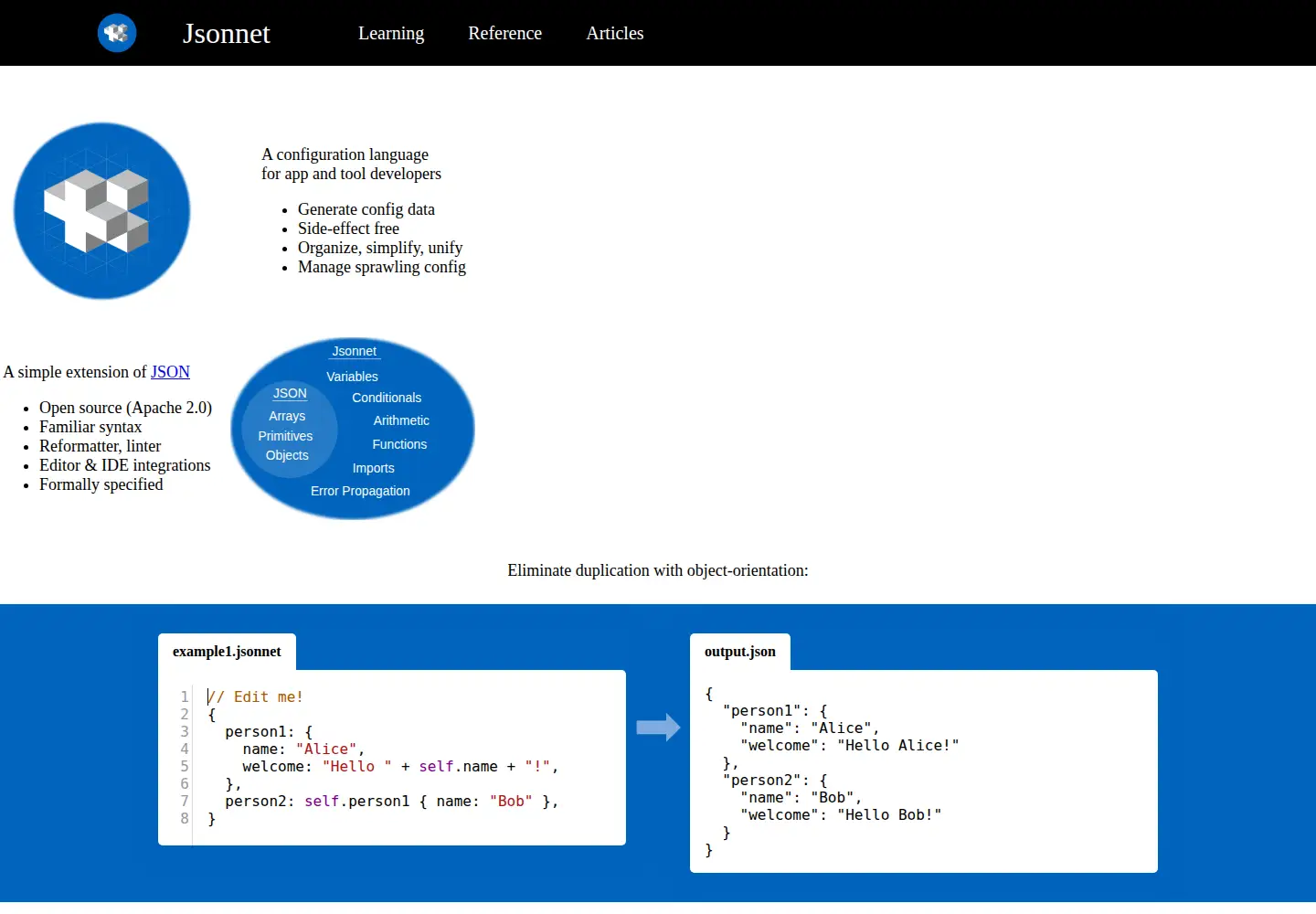Image resolution: width=1316 pixels, height=914 pixels.
Task: Click the 'Eliminate duplication with object-orientation:' heading
Action: point(658,570)
